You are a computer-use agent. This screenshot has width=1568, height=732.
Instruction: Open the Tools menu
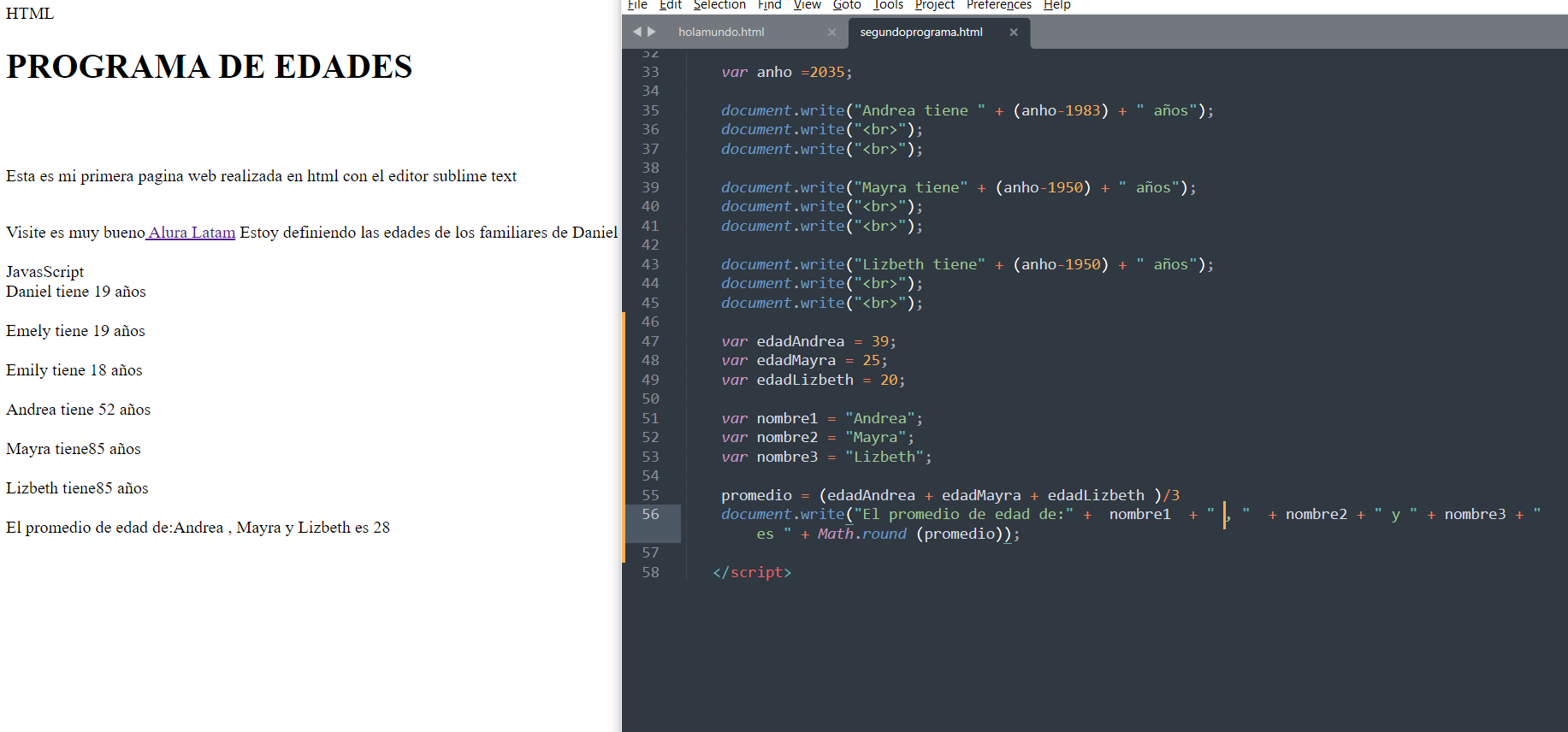click(888, 5)
